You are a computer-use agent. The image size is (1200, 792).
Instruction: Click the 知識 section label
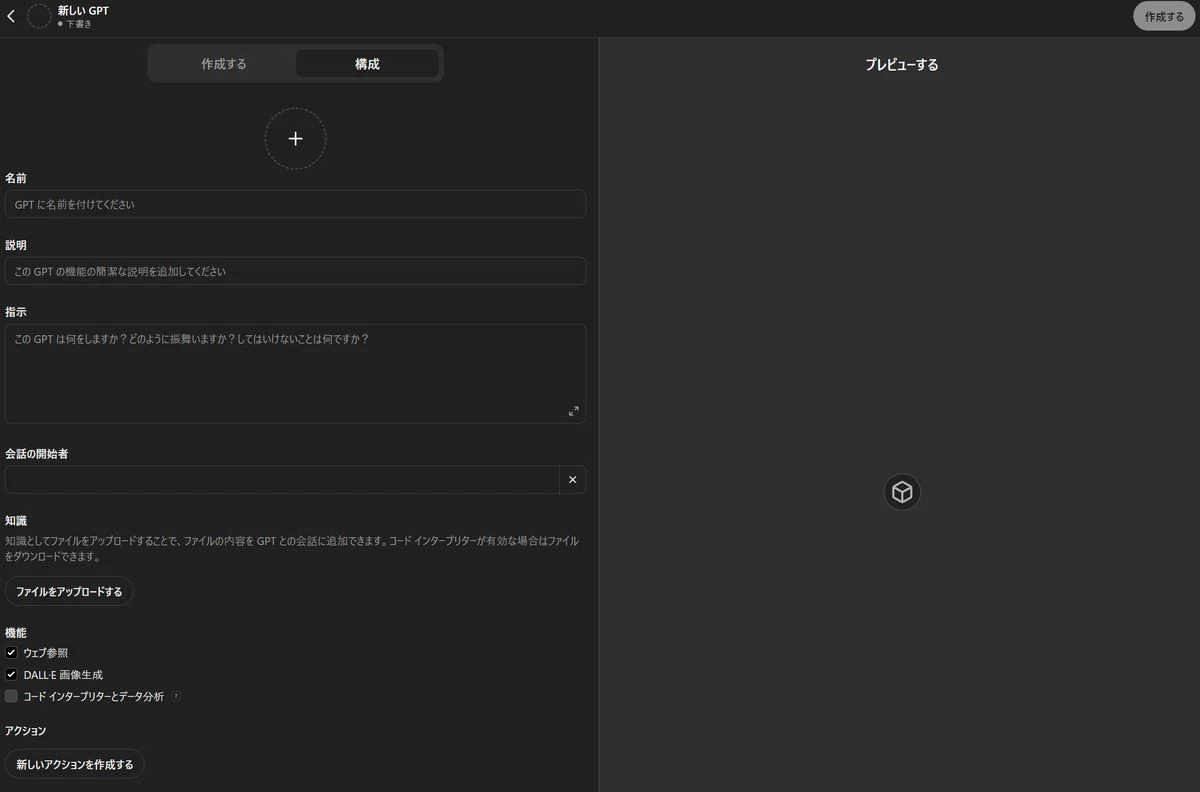16,521
